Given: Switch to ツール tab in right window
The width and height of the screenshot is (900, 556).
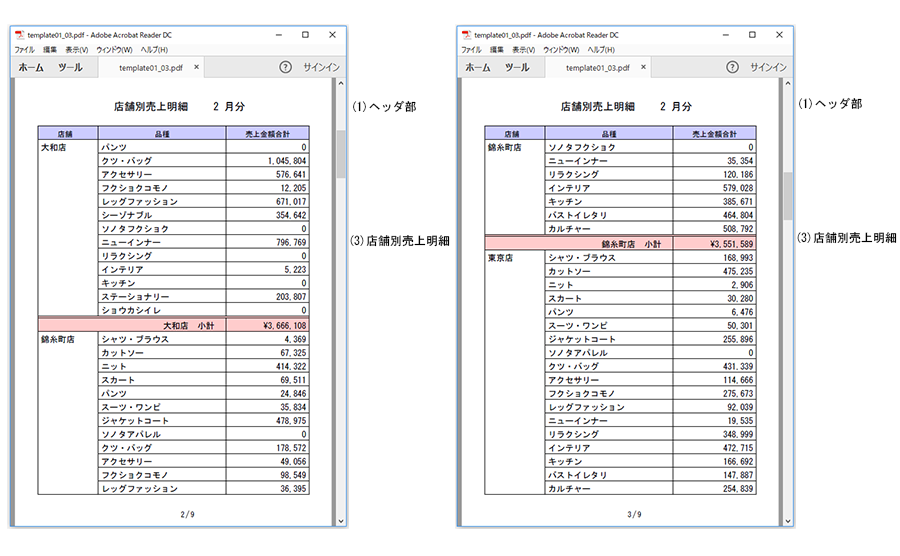Looking at the screenshot, I should pyautogui.click(x=517, y=68).
